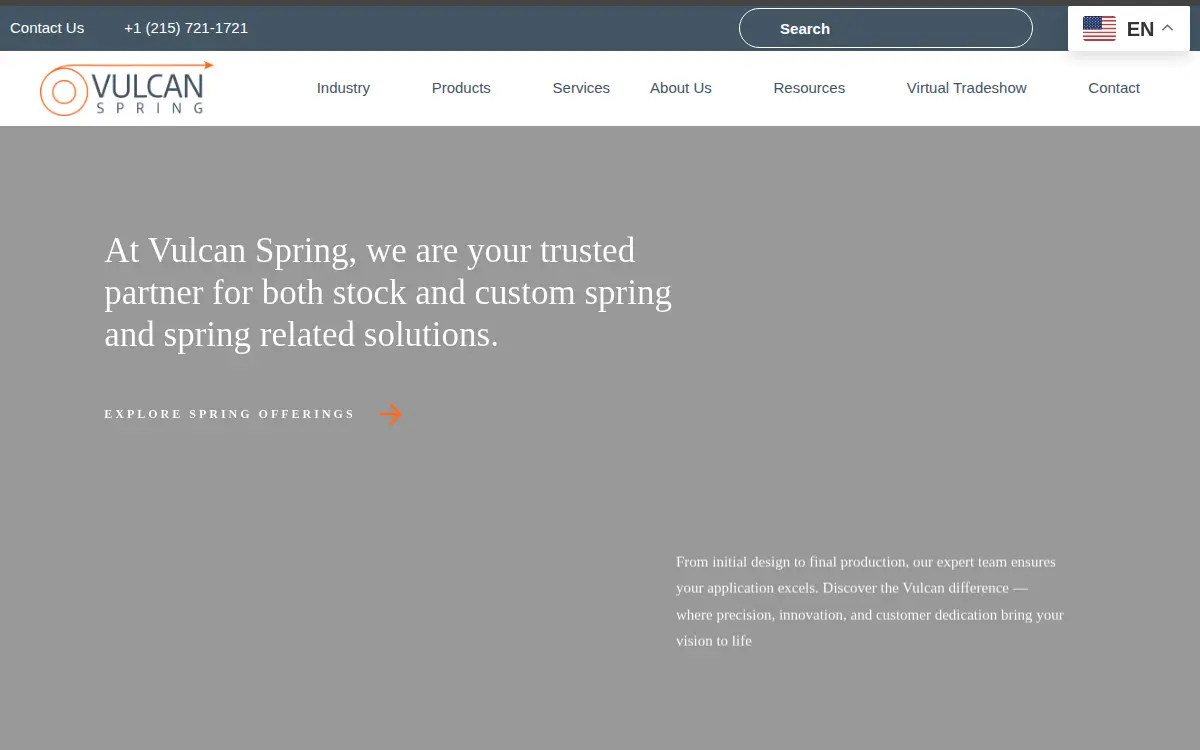This screenshot has height=750, width=1200.
Task: Click the orange arrow next to Explore Spring Offerings
Action: pos(391,414)
